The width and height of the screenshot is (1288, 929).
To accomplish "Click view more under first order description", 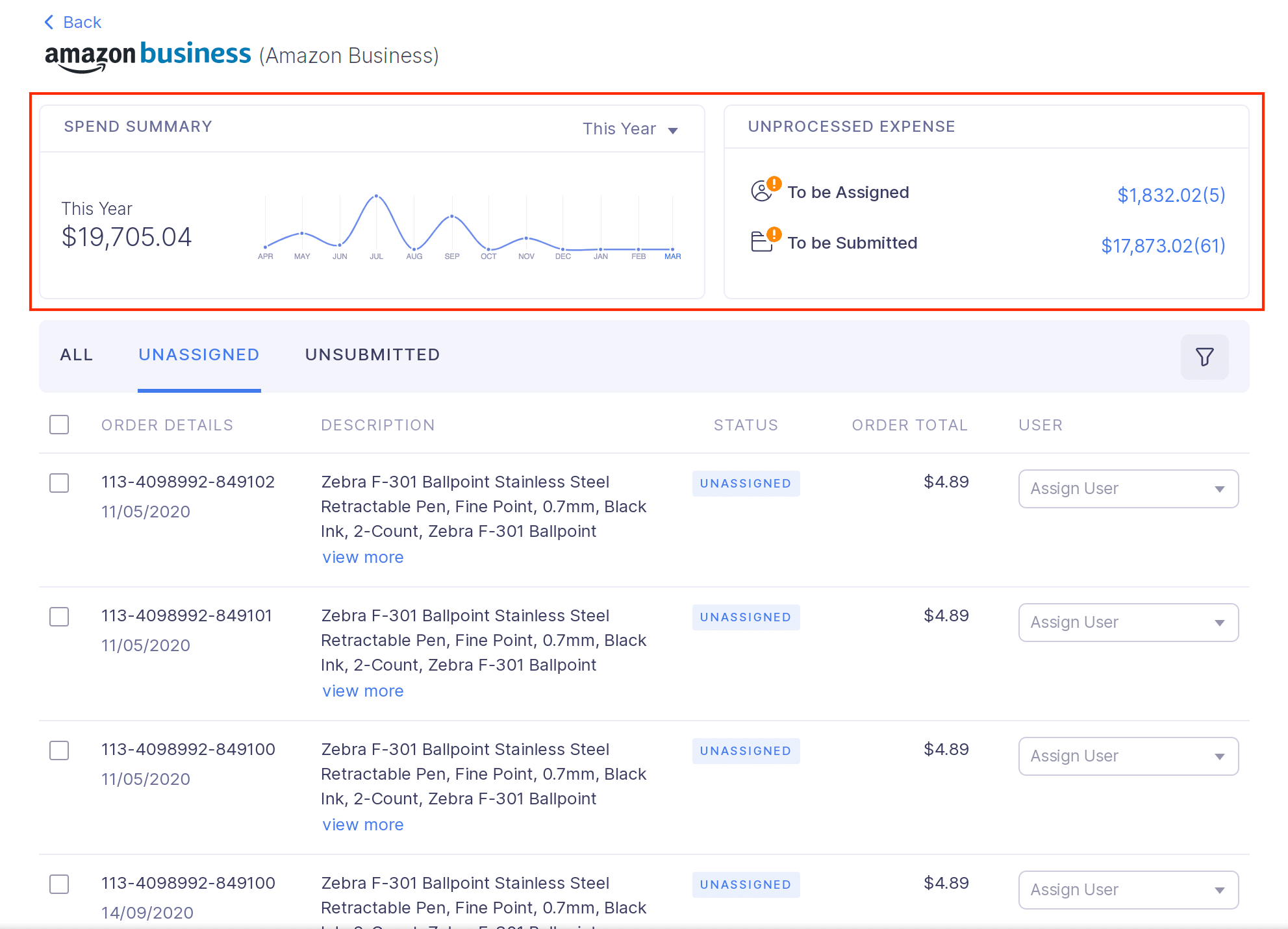I will click(x=363, y=557).
